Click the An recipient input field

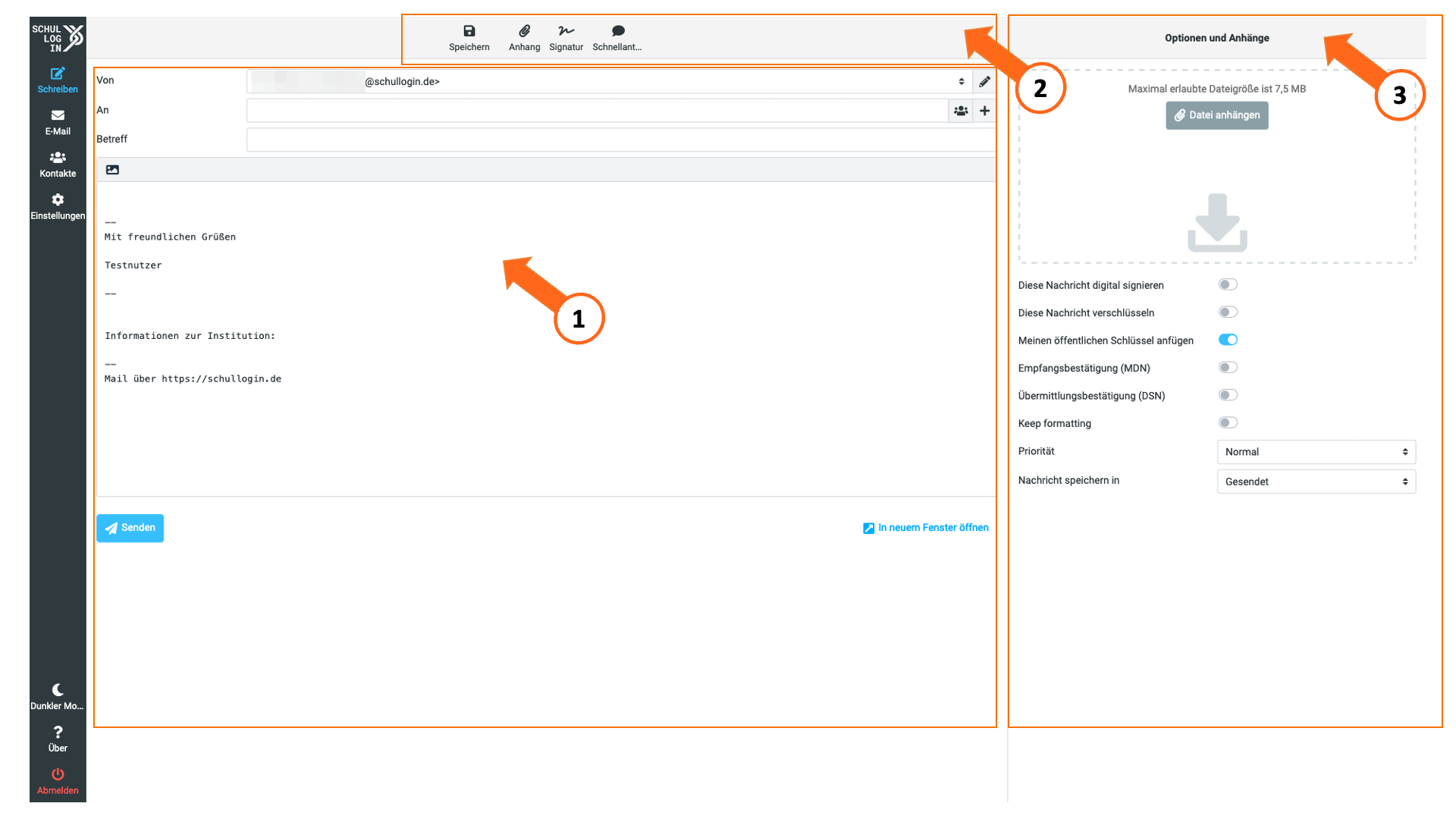coord(598,111)
